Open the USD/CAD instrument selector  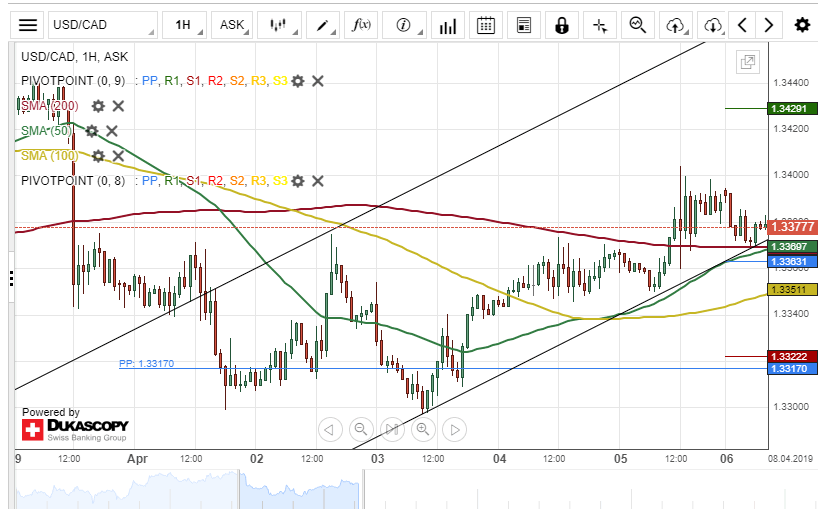click(102, 25)
